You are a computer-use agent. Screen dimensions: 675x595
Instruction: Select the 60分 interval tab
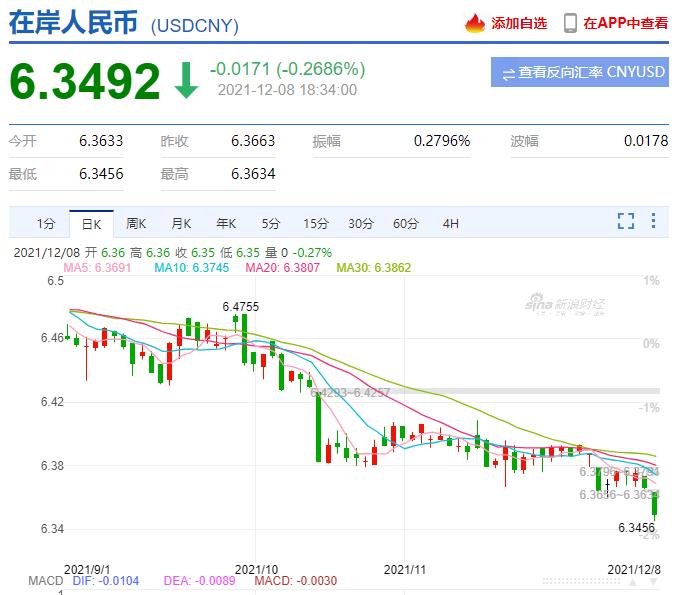[x=406, y=223]
